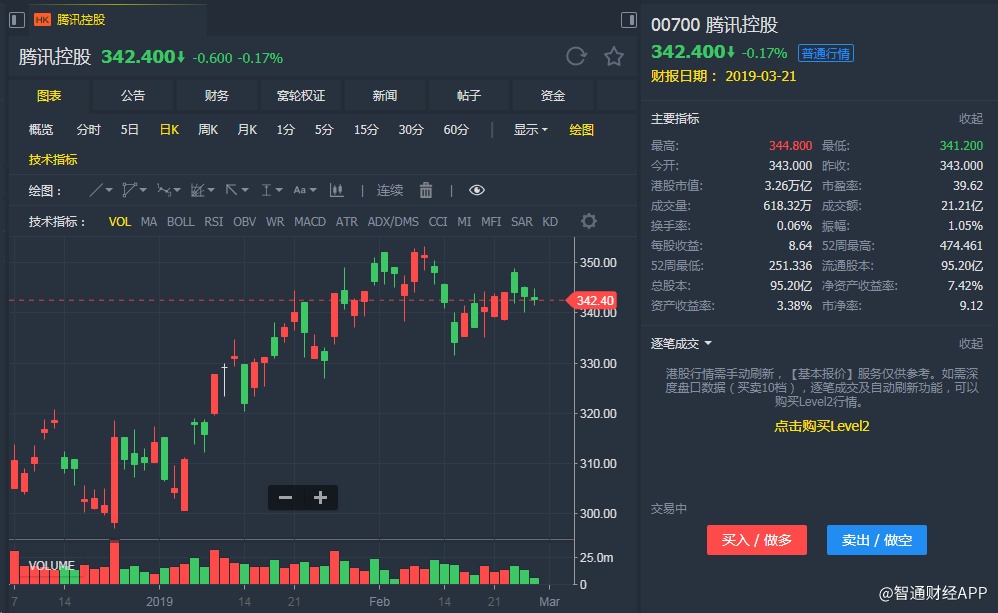This screenshot has width=998, height=613.
Task: Switch to the 财务 tab
Action: pyautogui.click(x=217, y=95)
